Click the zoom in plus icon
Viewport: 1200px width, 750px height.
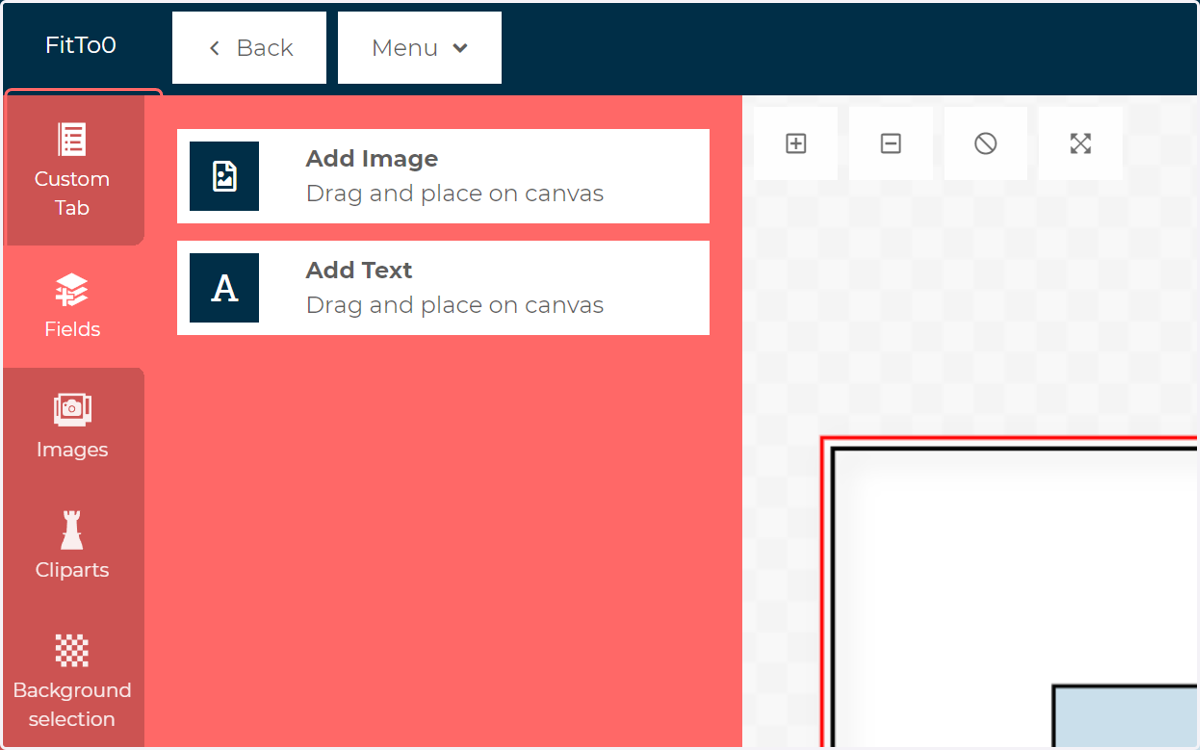point(796,144)
